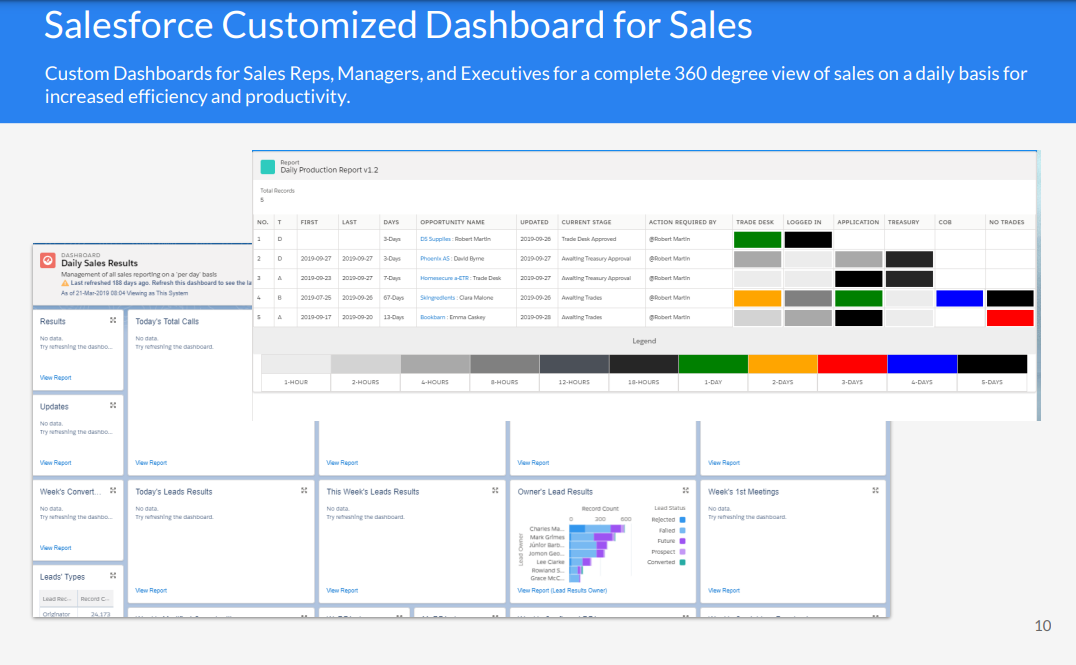This screenshot has height=665, width=1076.
Task: Click the '67-Days' value in Days column
Action: (394, 298)
